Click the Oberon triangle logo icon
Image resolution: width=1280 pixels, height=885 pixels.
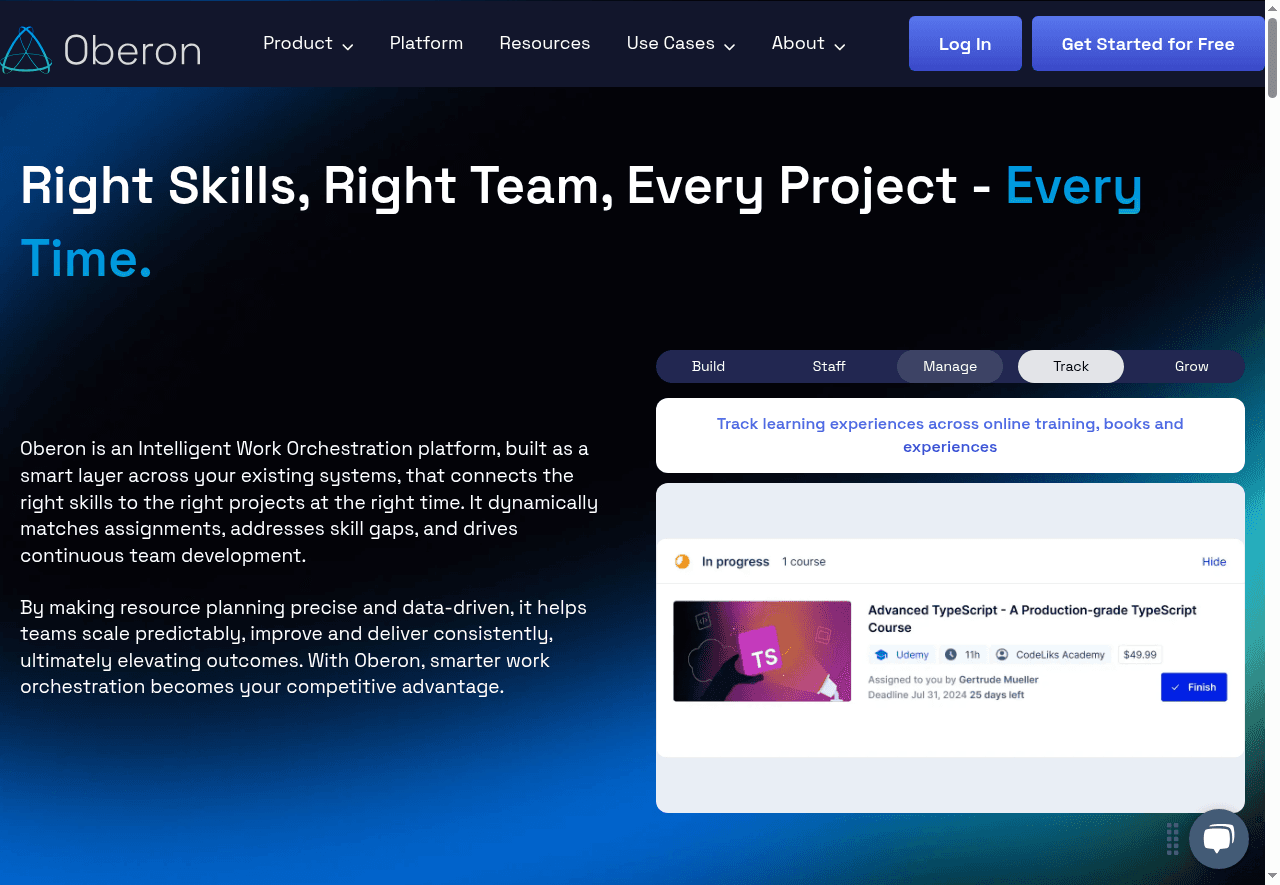[x=25, y=48]
